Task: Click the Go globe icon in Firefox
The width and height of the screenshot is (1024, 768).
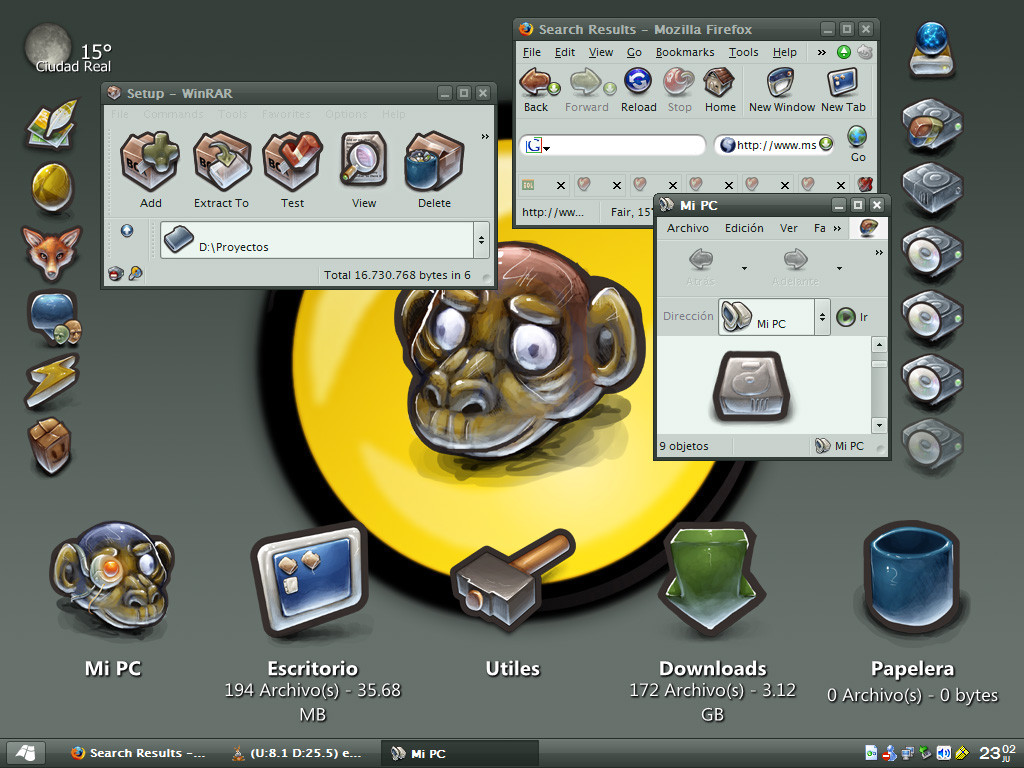Action: [857, 137]
